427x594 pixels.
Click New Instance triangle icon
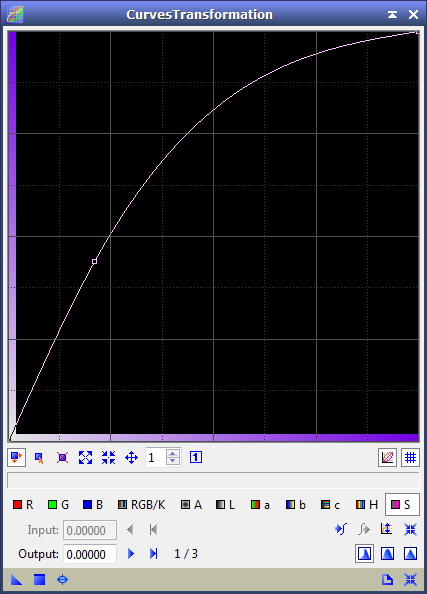pyautogui.click(x=16, y=580)
